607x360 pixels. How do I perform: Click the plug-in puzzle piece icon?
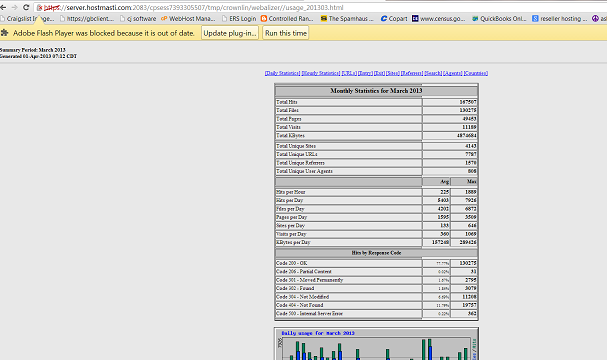coord(4,33)
